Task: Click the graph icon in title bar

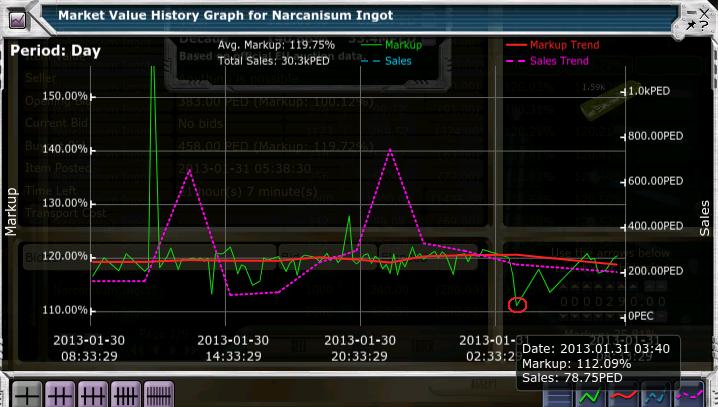Action: [x=17, y=14]
